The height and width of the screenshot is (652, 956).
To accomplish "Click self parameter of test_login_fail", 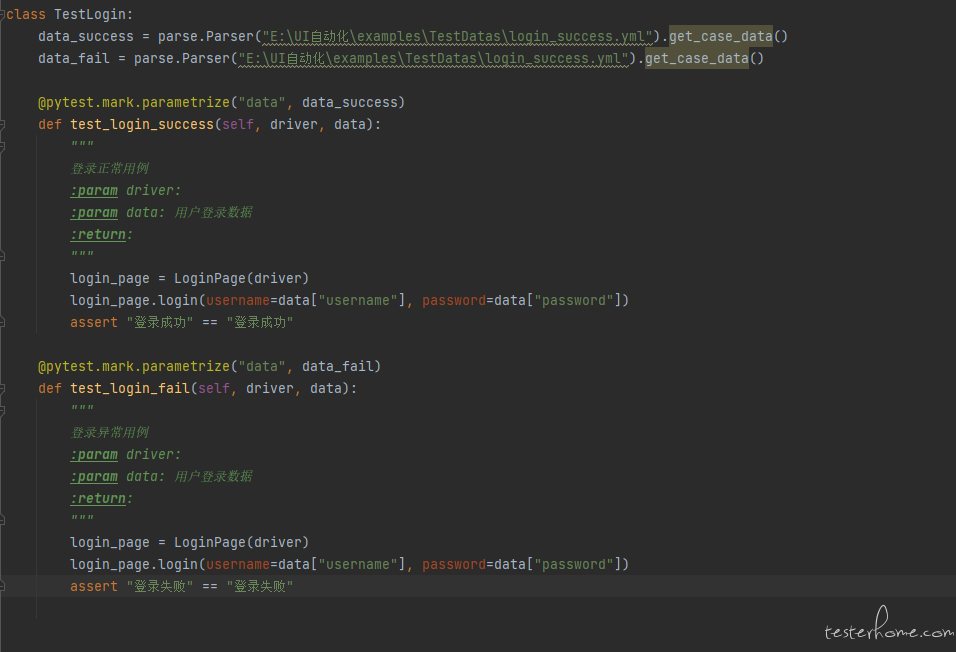I will click(x=214, y=389).
